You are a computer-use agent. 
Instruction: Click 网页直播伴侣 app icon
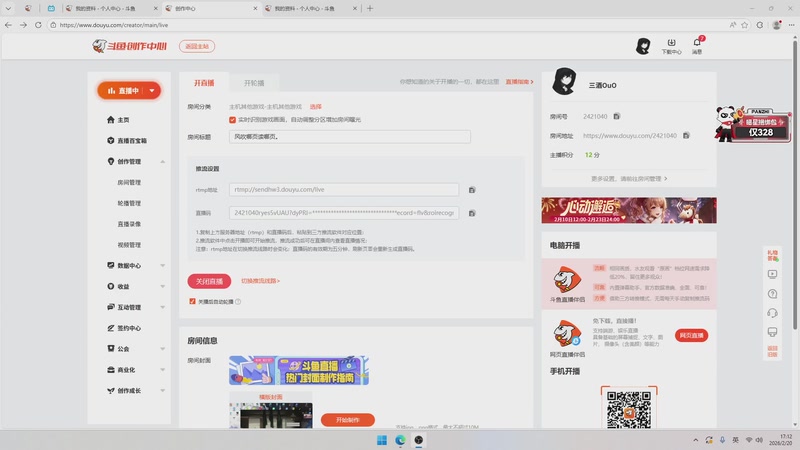567,334
